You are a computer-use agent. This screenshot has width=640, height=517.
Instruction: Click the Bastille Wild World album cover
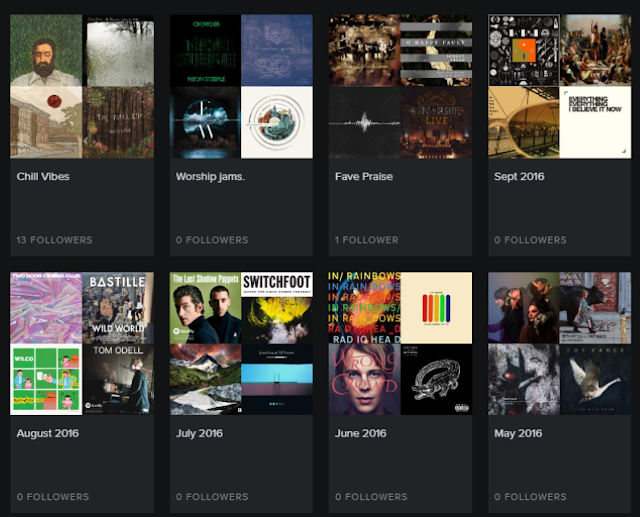[118, 308]
